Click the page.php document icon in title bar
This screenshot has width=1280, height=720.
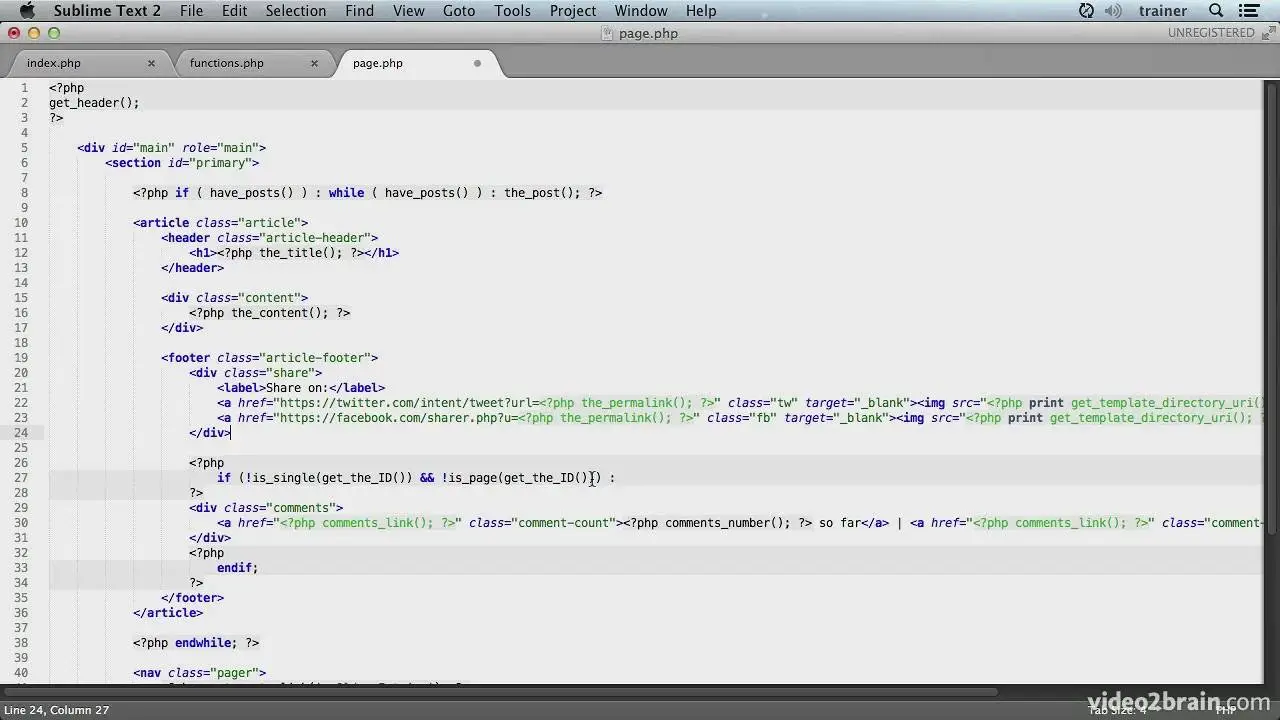pyautogui.click(x=607, y=33)
